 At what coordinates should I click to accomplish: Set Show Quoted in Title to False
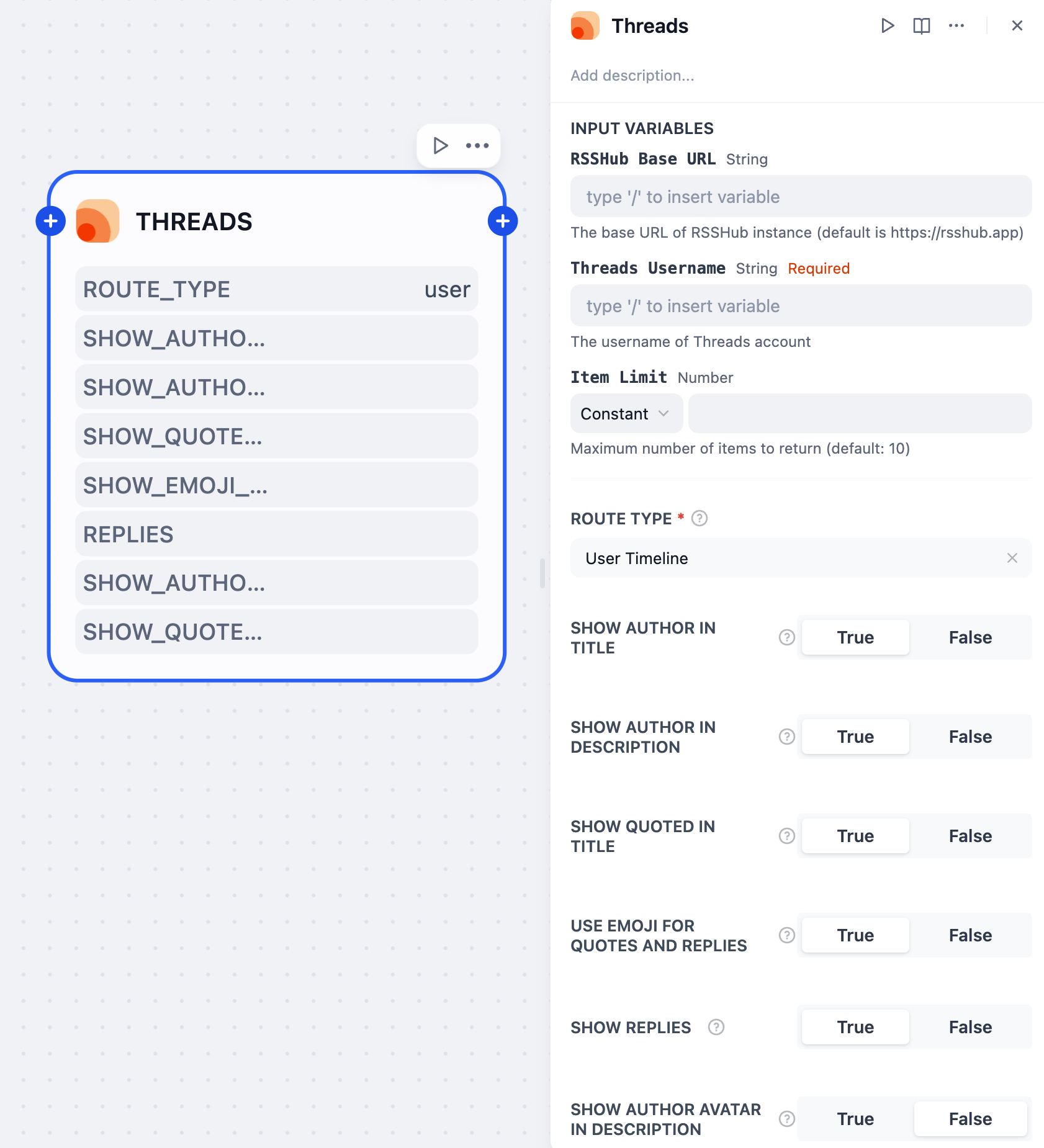pyautogui.click(x=970, y=836)
